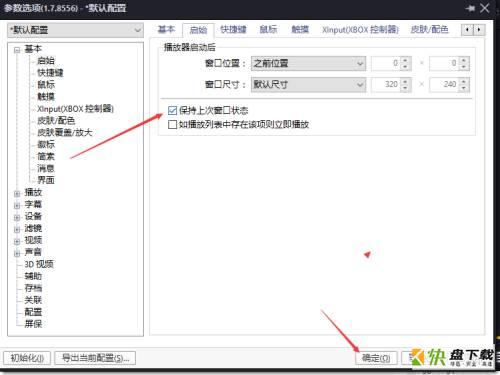Select 徽标 in the settings tree
This screenshot has width=500, height=375.
click(x=46, y=145)
